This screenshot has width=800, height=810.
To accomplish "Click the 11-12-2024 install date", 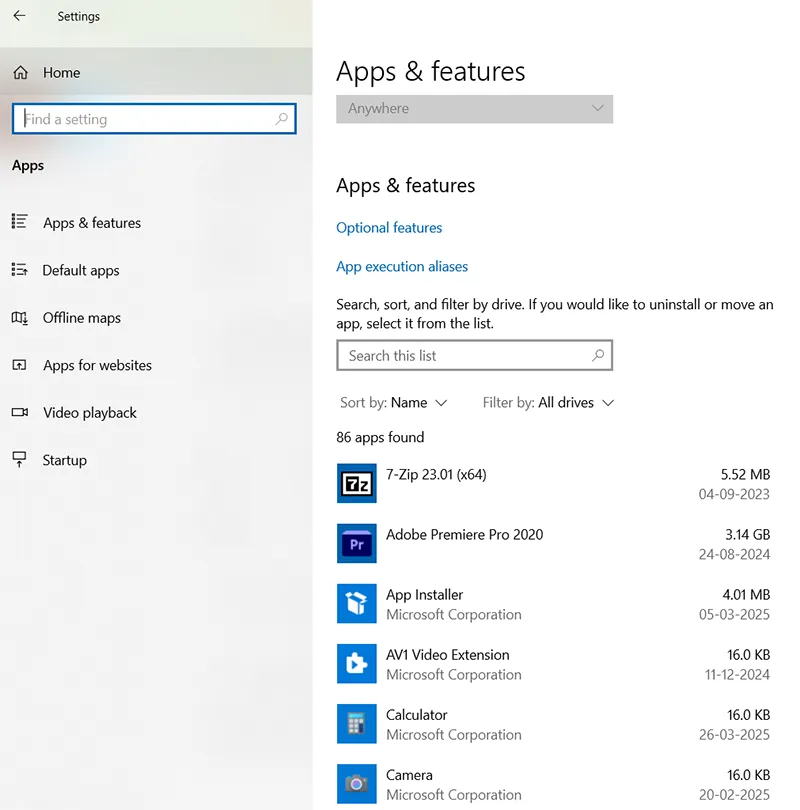I will (x=737, y=674).
